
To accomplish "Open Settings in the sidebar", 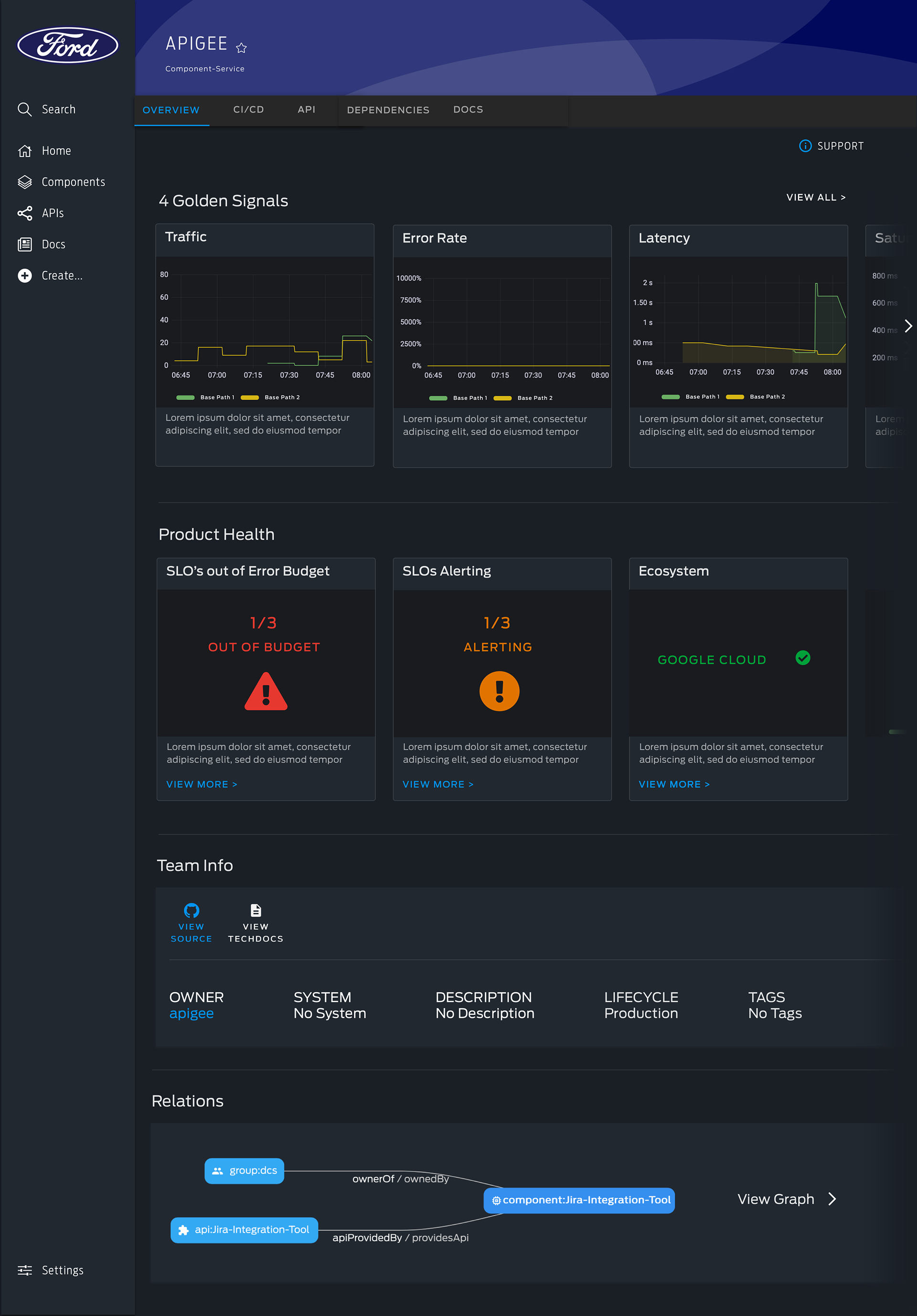I will [63, 1270].
